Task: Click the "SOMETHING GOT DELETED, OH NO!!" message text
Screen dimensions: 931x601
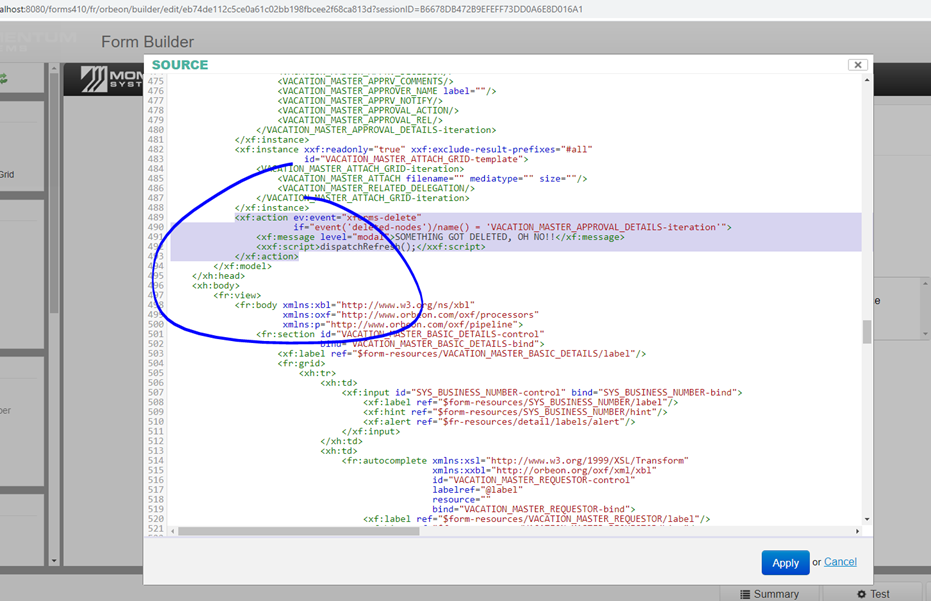Action: coord(474,237)
